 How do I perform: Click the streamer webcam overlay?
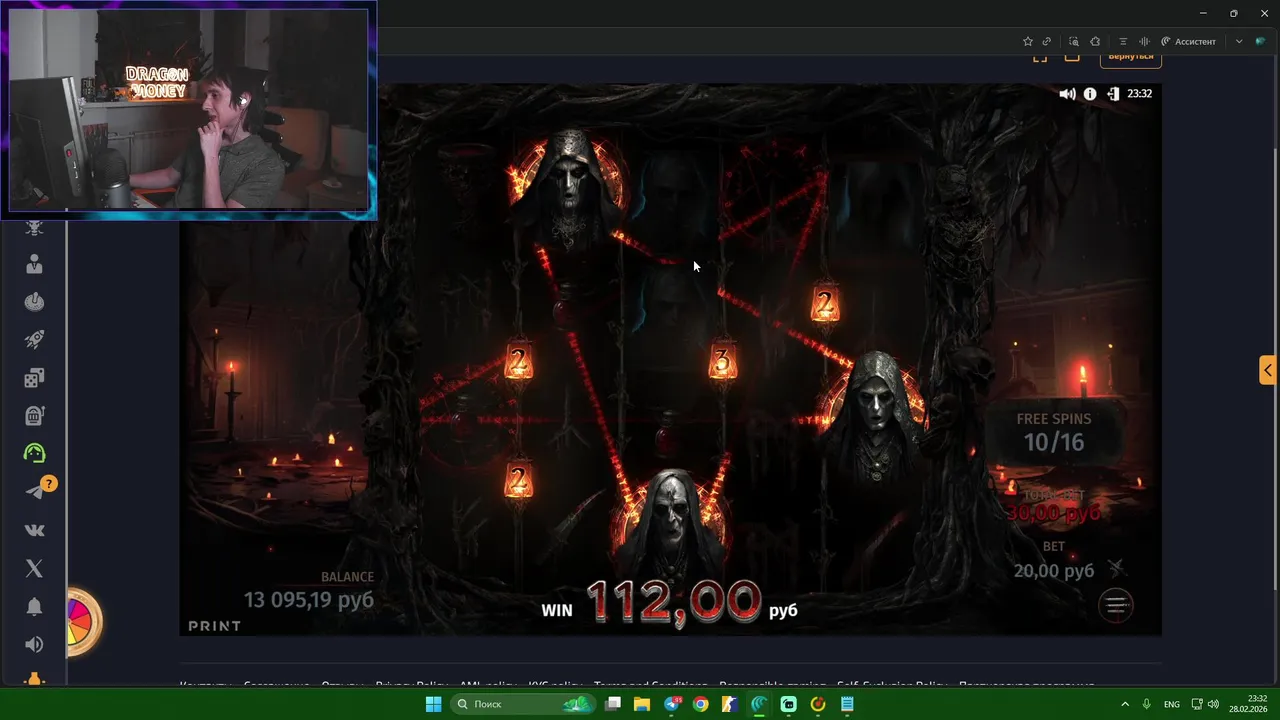(x=189, y=110)
